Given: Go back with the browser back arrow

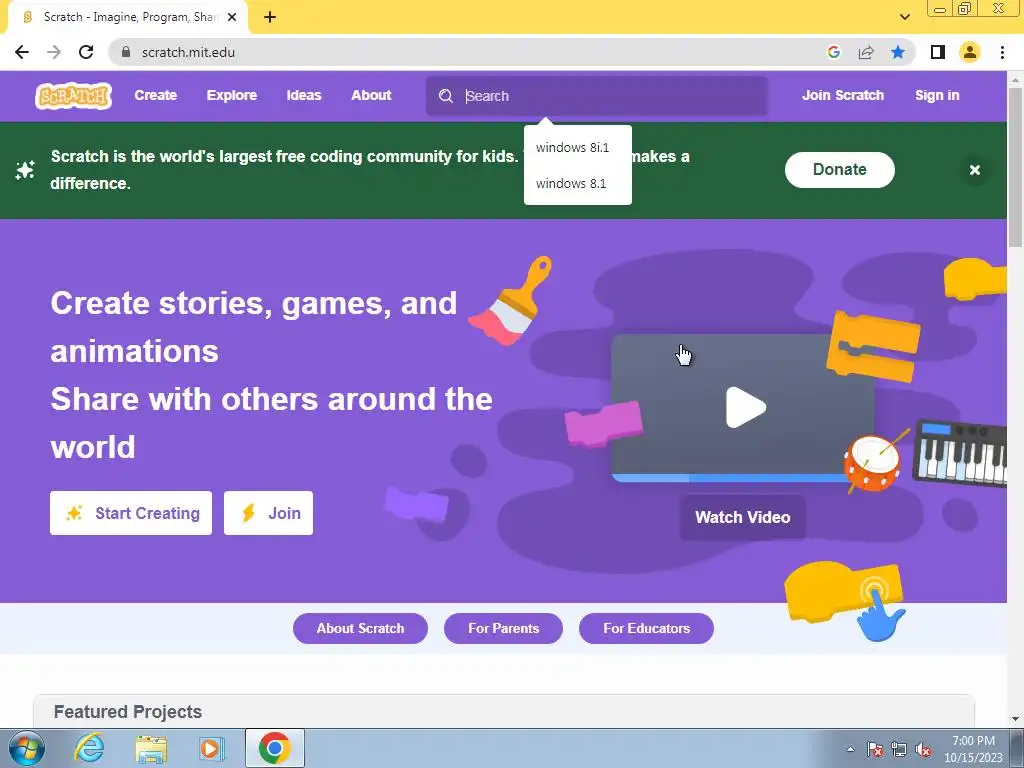Looking at the screenshot, I should tap(22, 52).
